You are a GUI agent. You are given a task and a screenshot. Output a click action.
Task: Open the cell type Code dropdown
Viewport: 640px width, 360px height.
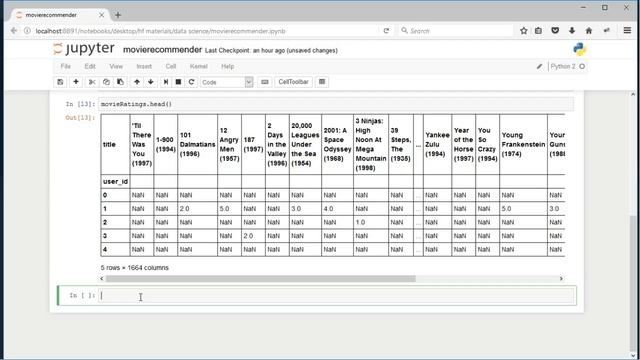(x=227, y=82)
